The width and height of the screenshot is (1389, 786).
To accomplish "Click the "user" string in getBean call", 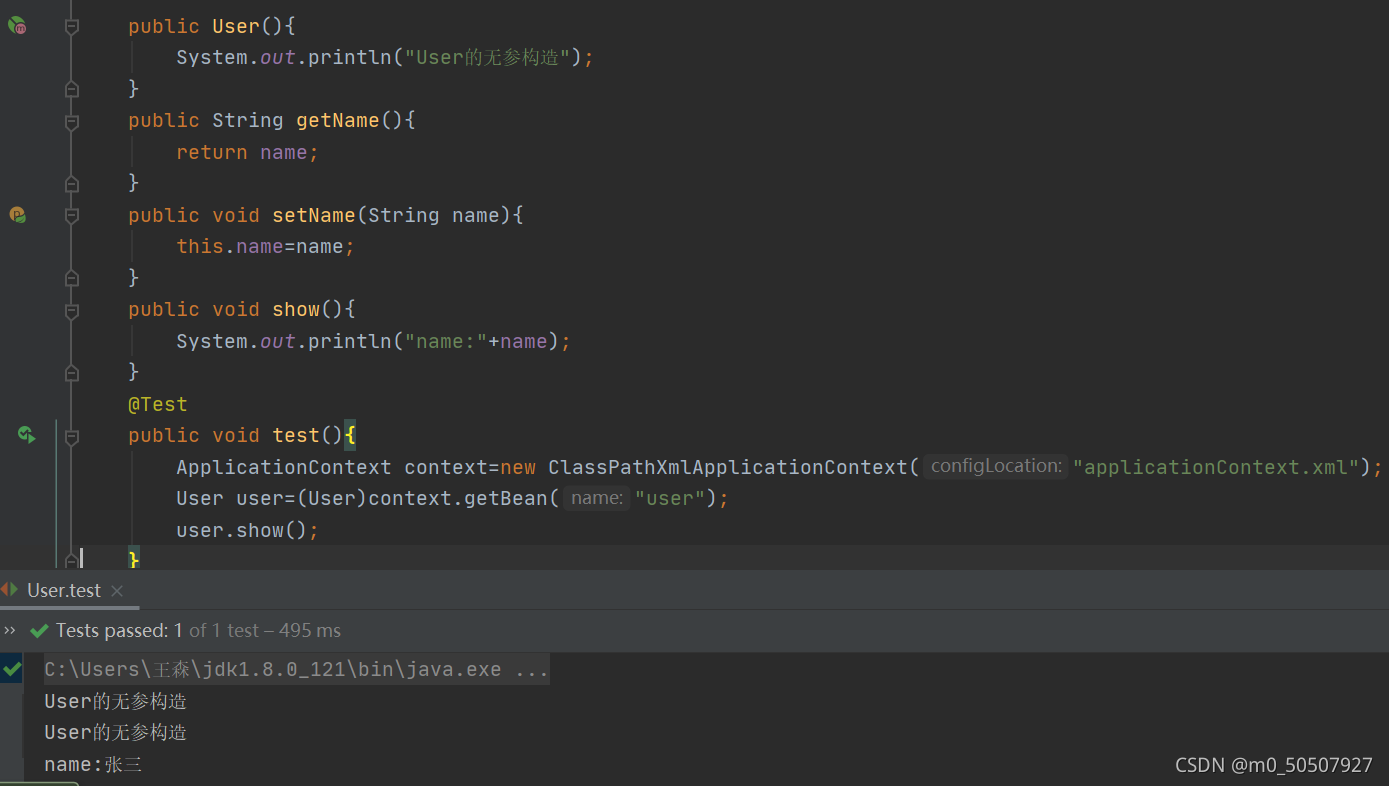I will pos(670,498).
